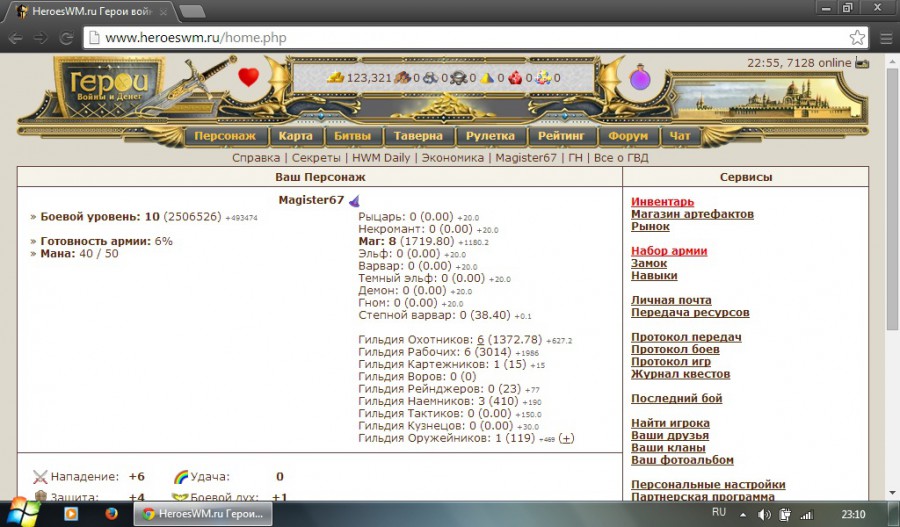Open the Ваш фотоальбом link
The width and height of the screenshot is (900, 527).
(x=682, y=460)
